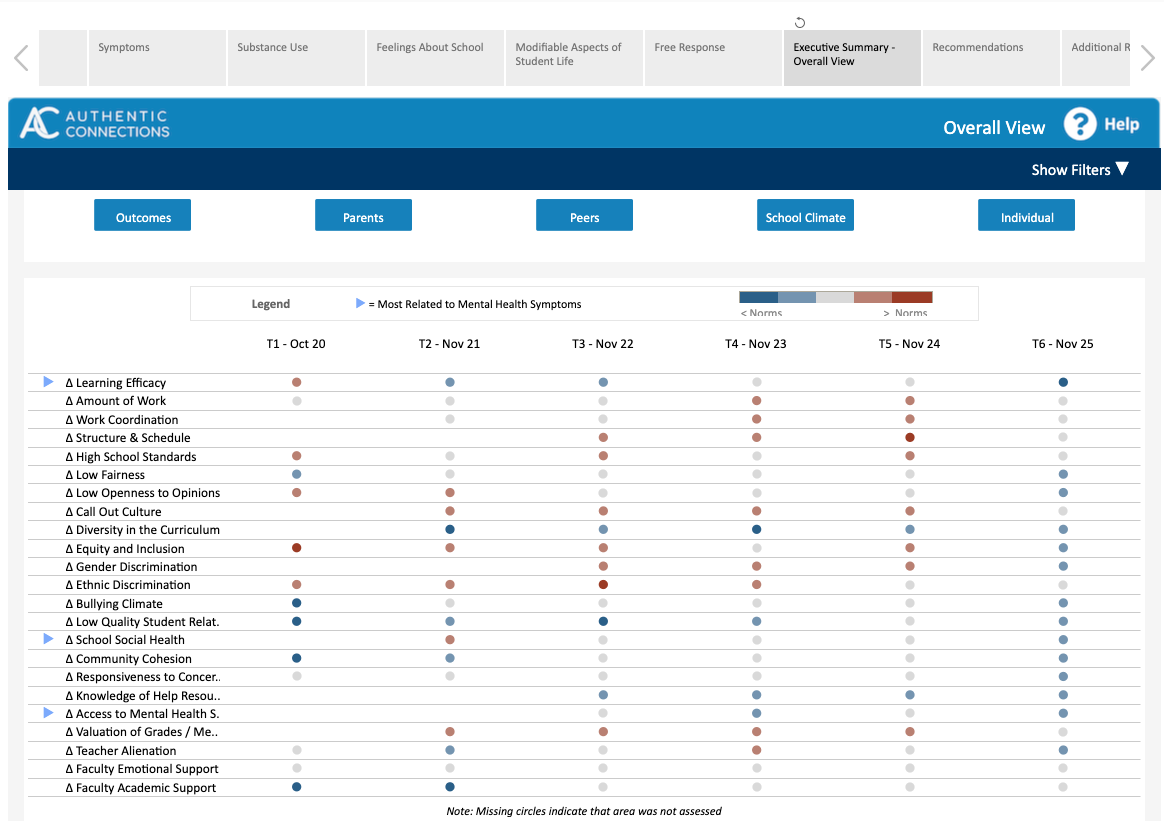Click the Individual button
This screenshot has height=825, width=1164.
click(1026, 216)
